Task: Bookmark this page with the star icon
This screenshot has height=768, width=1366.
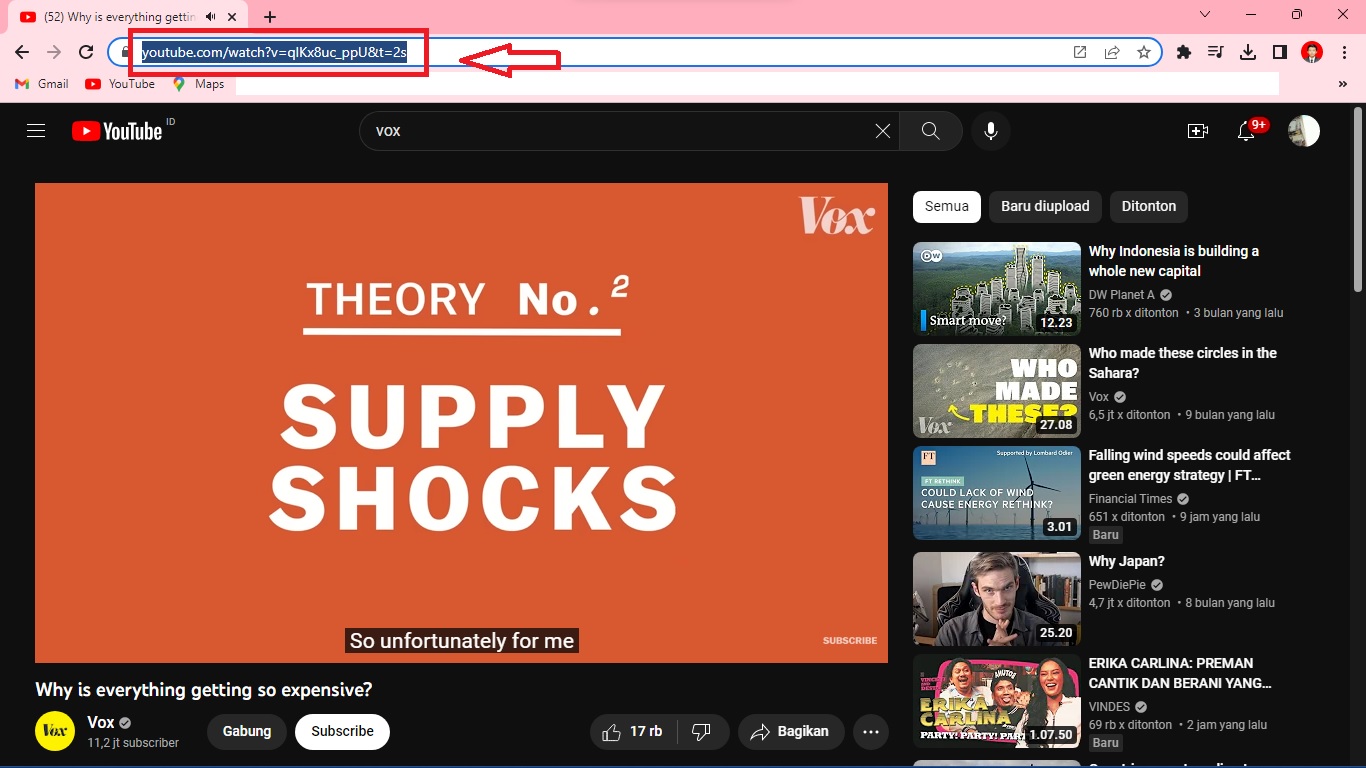Action: 1144,52
